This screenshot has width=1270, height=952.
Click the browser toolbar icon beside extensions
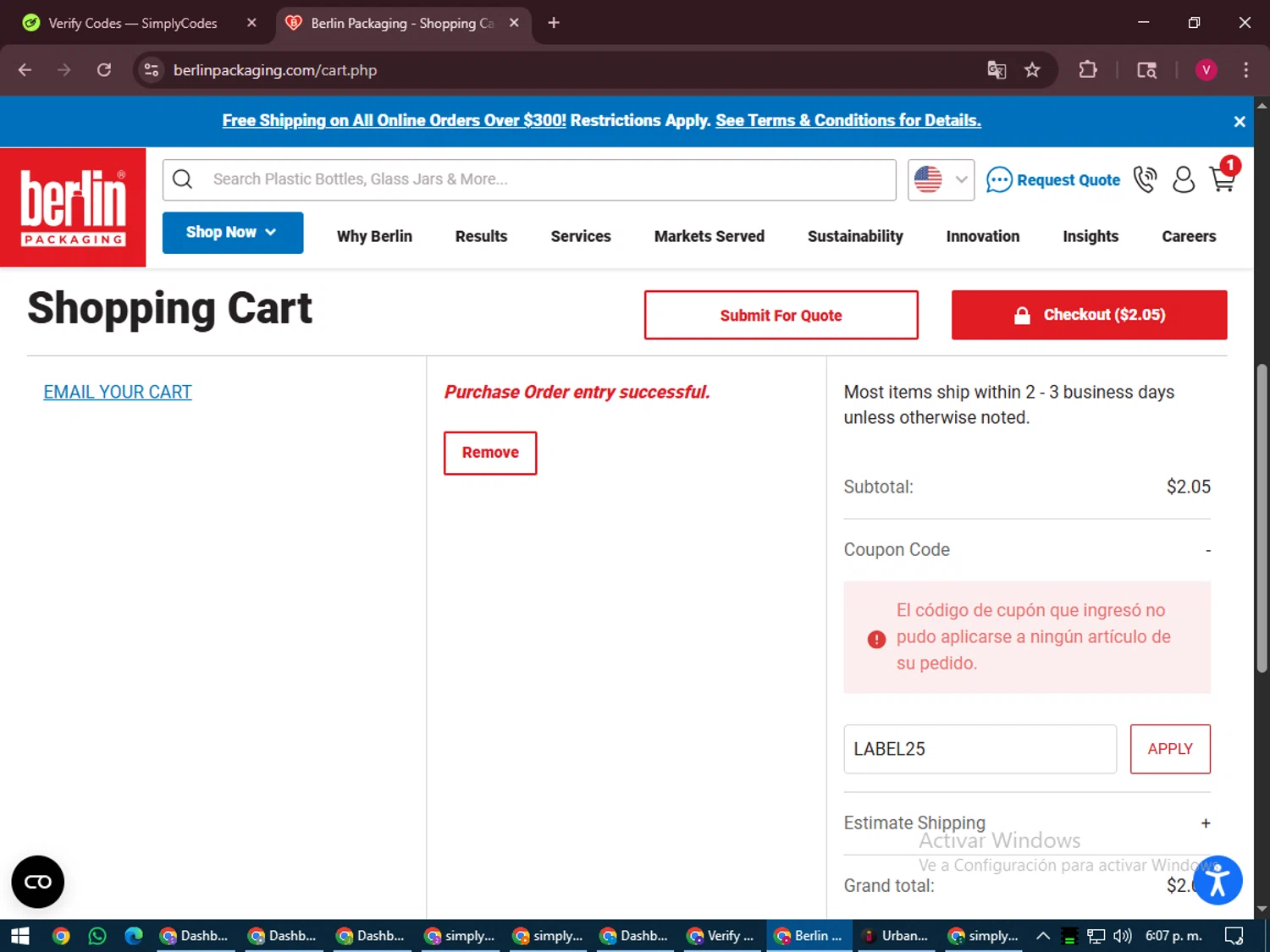click(x=1146, y=70)
